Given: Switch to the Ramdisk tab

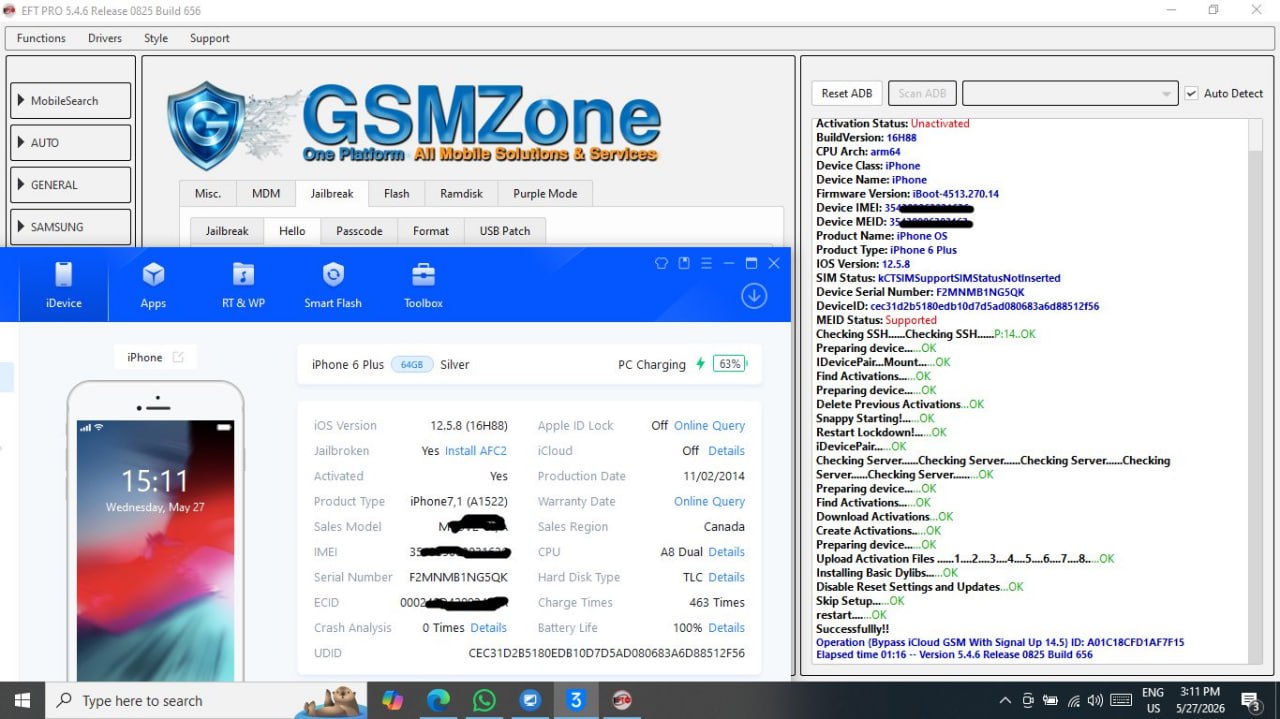Looking at the screenshot, I should click(461, 194).
